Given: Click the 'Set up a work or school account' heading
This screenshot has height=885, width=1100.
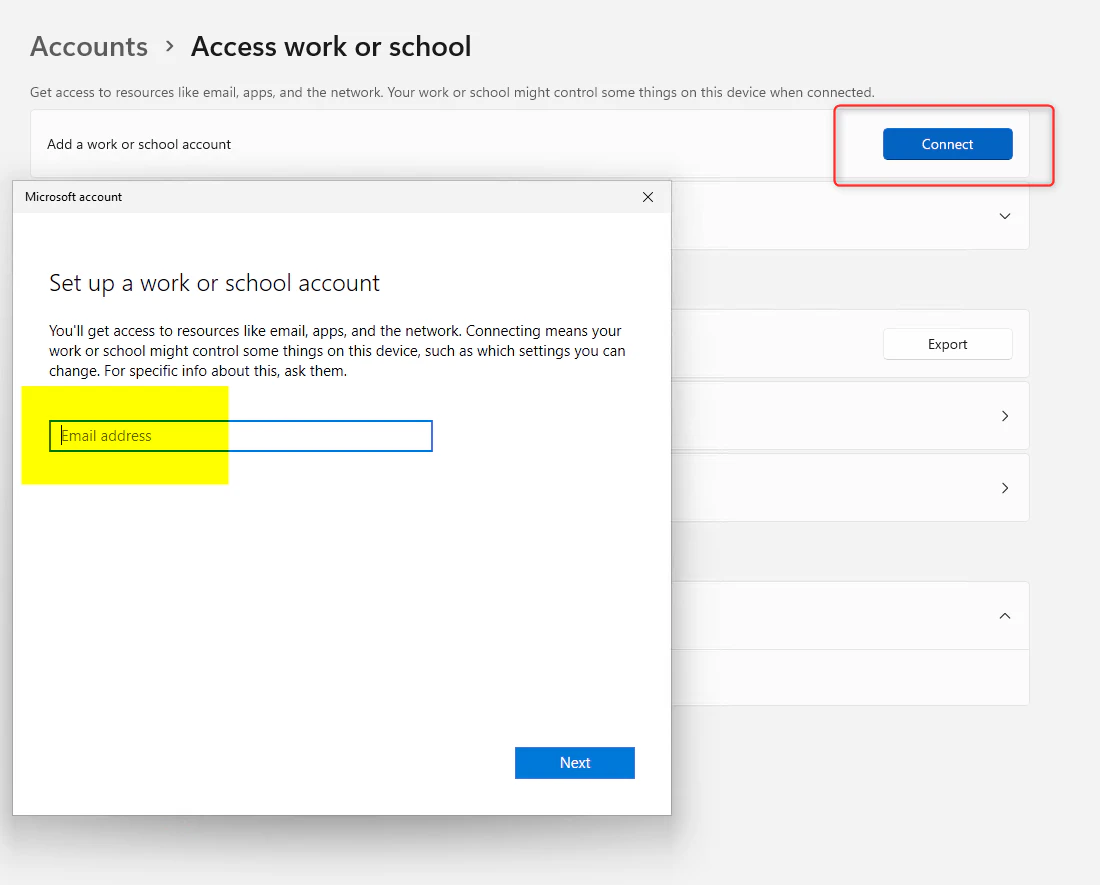Looking at the screenshot, I should click(x=214, y=283).
